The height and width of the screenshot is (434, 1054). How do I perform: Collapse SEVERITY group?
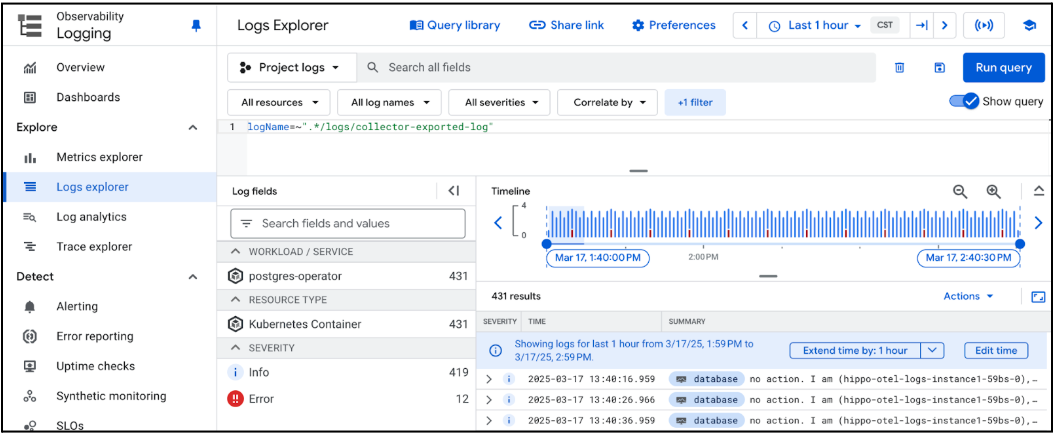(x=235, y=348)
